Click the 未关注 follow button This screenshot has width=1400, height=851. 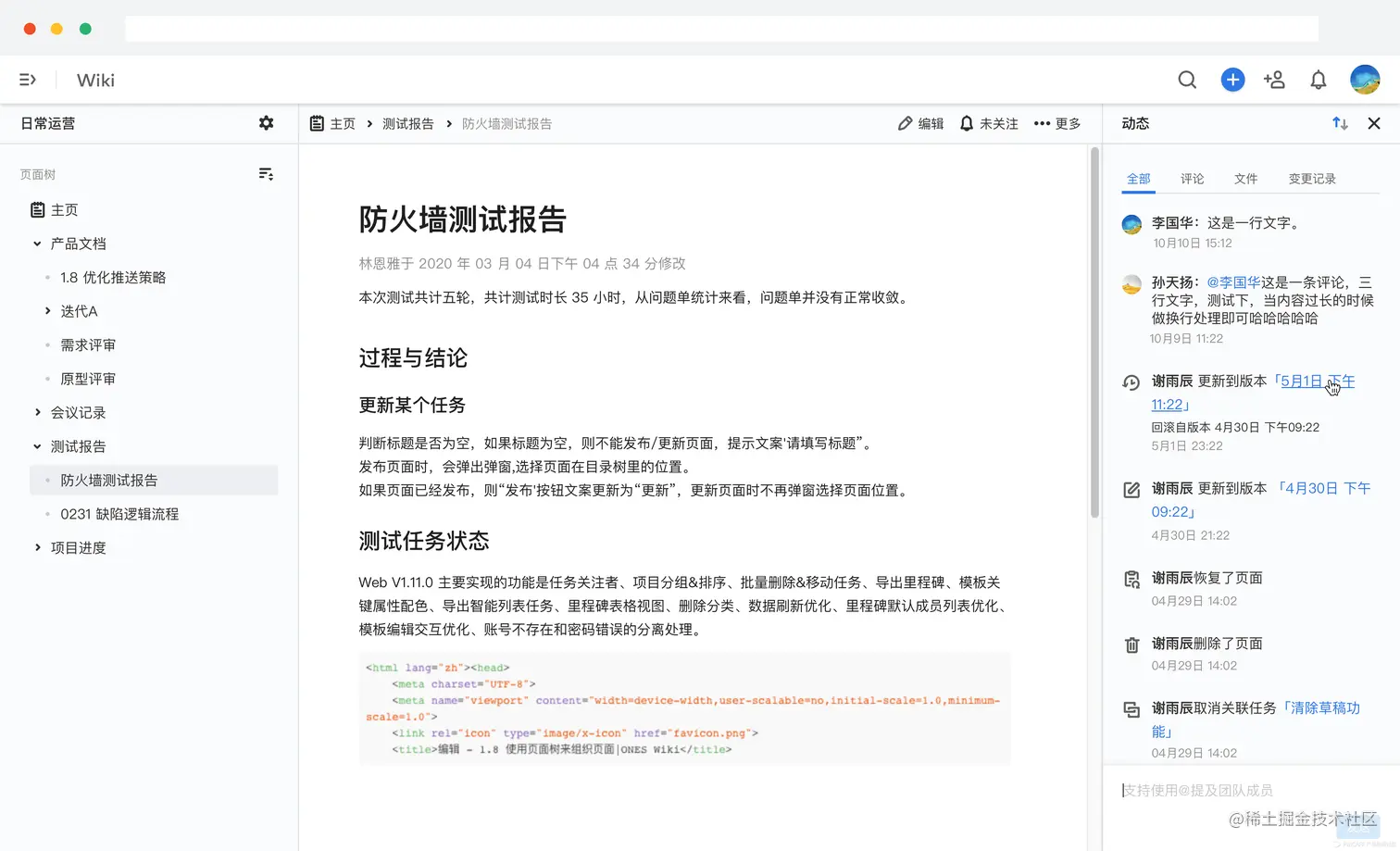(x=989, y=123)
